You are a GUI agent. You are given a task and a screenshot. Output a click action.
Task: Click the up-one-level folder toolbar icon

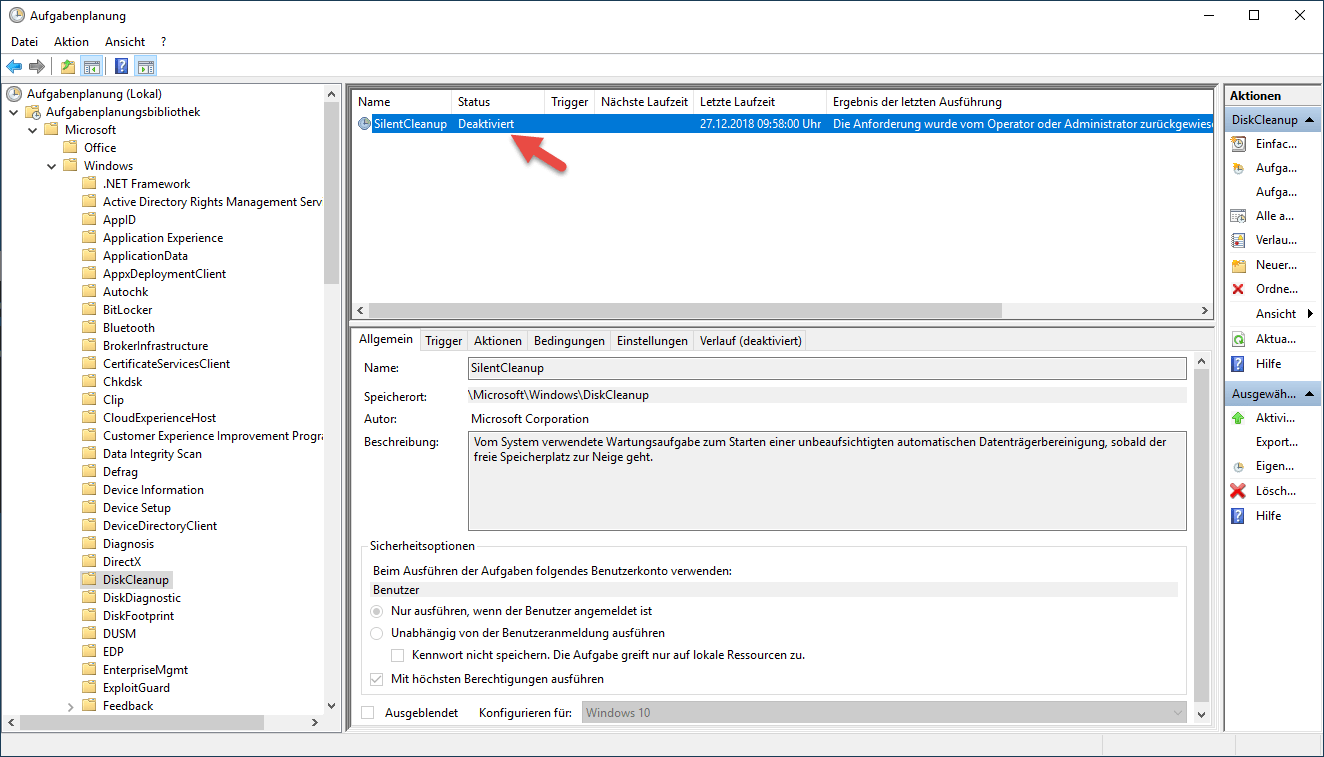pos(67,67)
